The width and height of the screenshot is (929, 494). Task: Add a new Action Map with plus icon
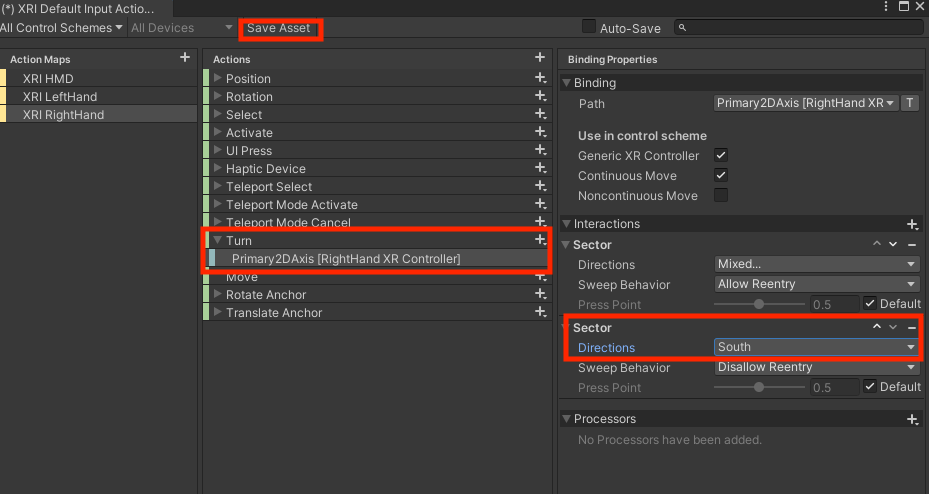[x=185, y=57]
